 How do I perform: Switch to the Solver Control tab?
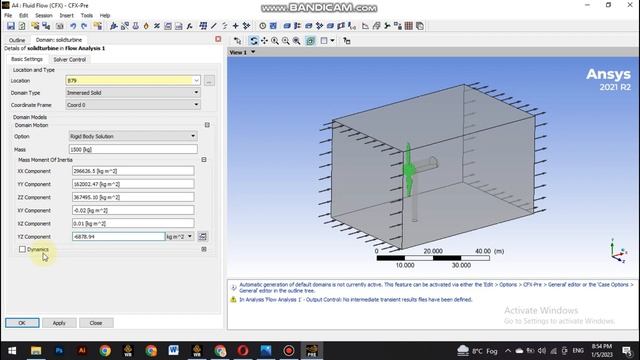(x=70, y=60)
